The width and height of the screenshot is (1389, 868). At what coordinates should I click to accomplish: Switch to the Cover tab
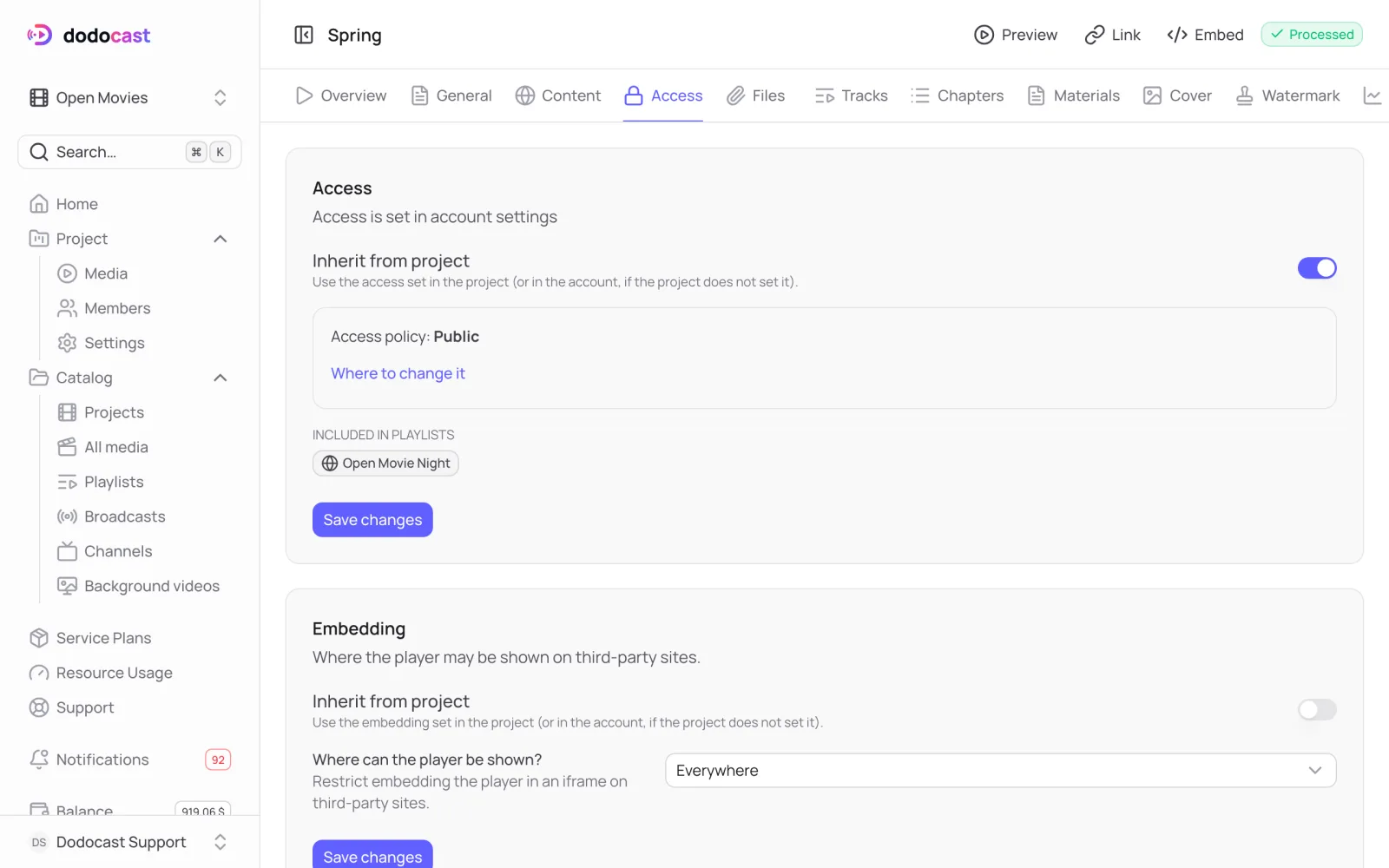click(x=1178, y=95)
